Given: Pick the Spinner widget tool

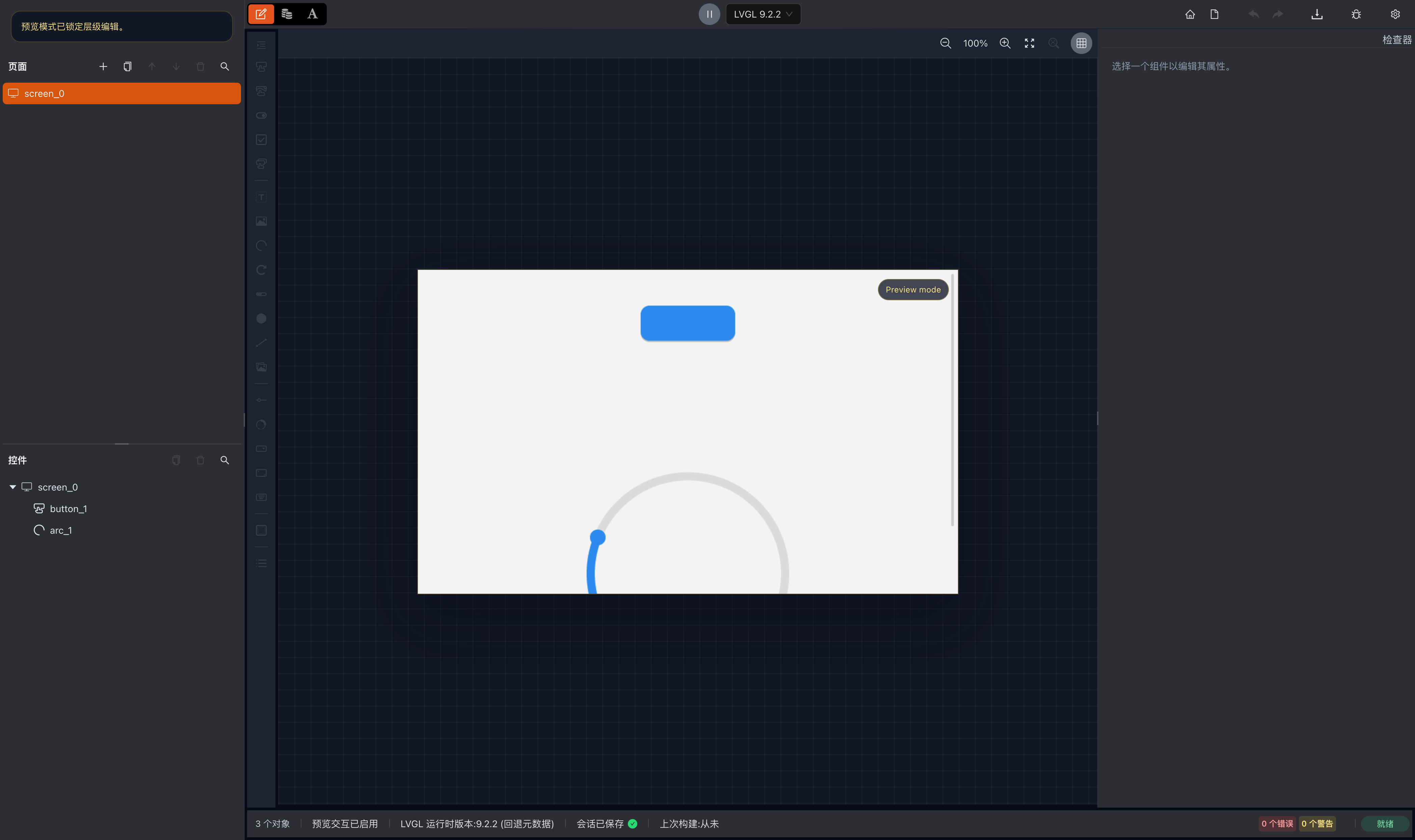Looking at the screenshot, I should [261, 270].
